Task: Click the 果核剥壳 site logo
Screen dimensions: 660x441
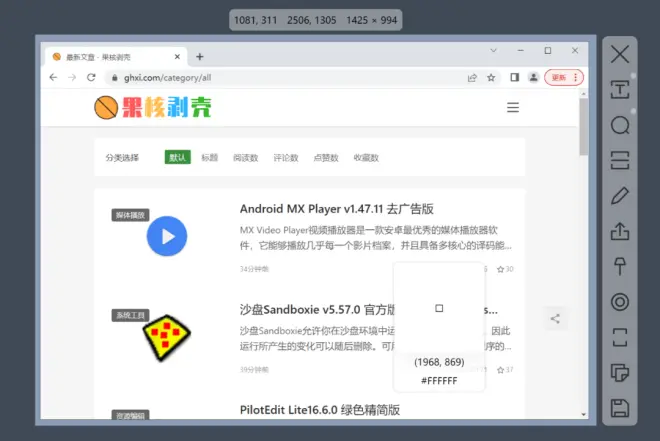Action: tap(153, 107)
